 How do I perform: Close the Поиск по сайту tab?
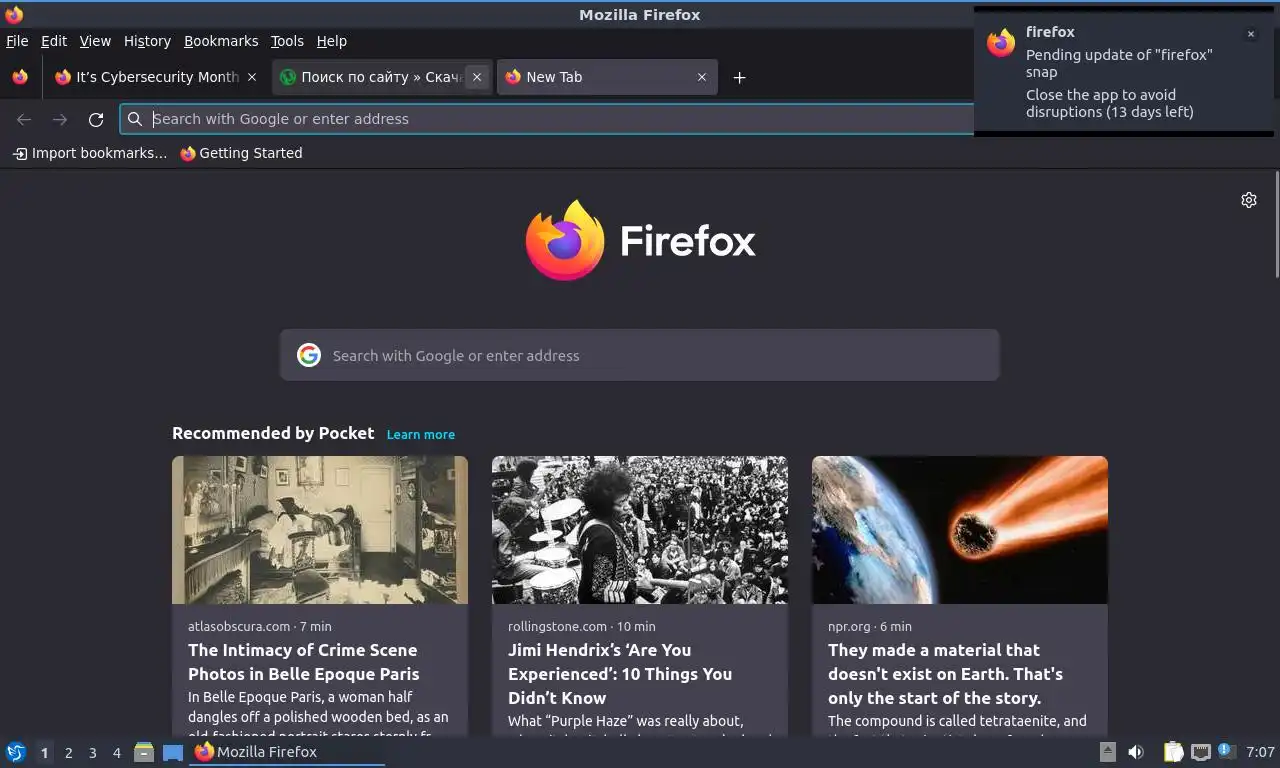coord(477,77)
